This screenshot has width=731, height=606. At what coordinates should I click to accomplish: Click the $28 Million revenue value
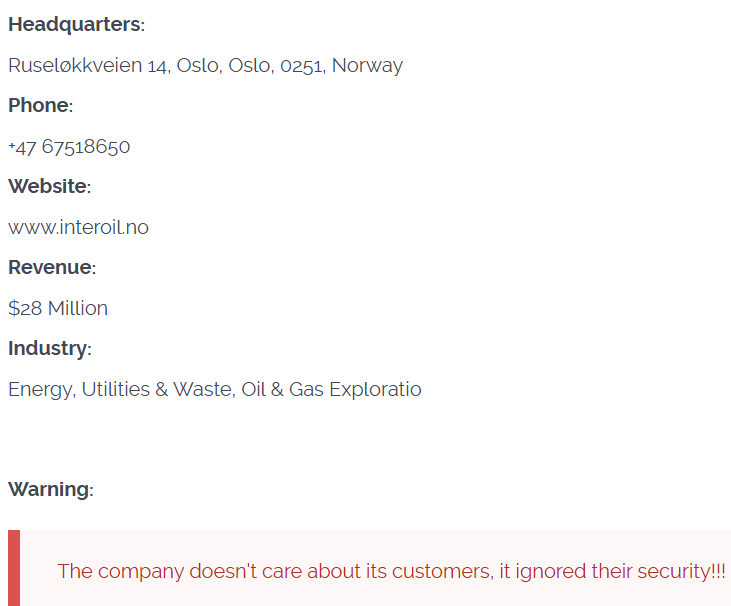(x=58, y=308)
